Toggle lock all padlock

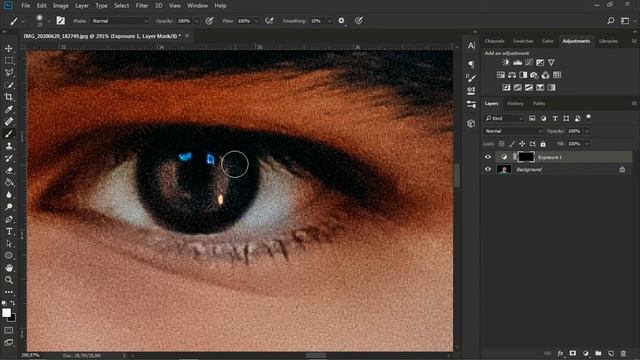tap(543, 144)
